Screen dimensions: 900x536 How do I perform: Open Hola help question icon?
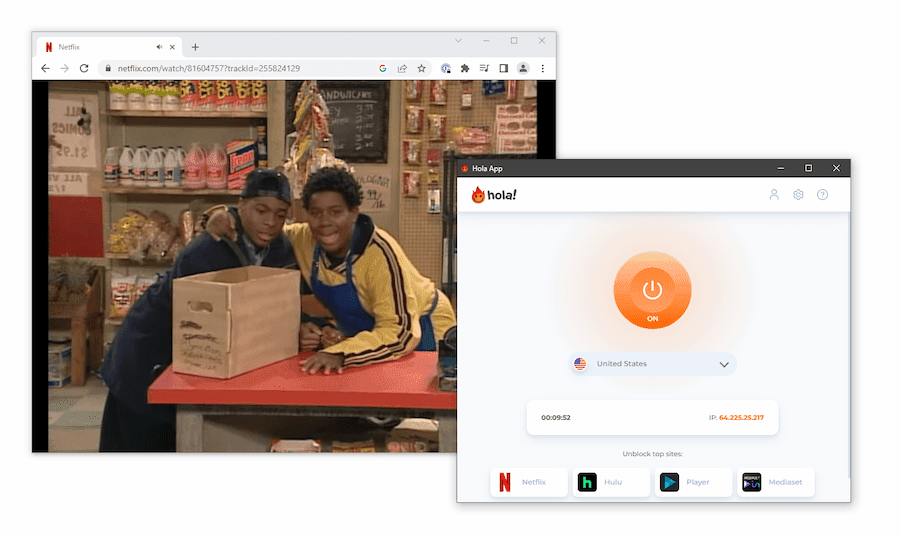[x=823, y=195]
